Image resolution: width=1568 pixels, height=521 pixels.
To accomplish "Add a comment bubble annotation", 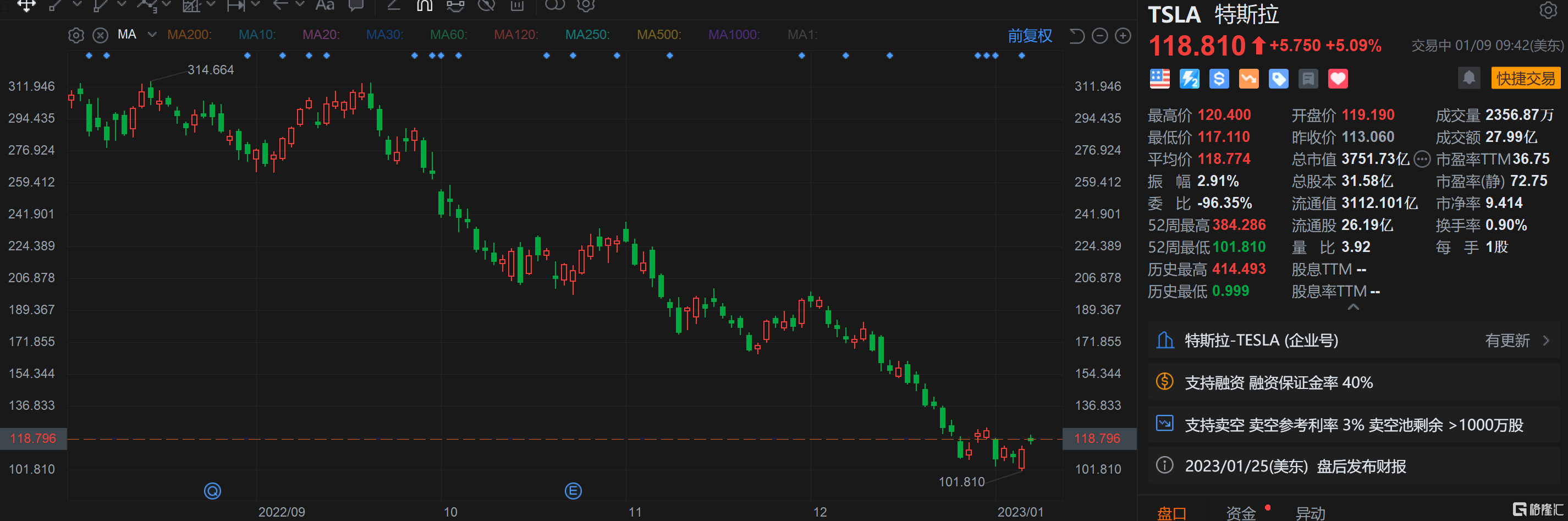I will tap(356, 5).
